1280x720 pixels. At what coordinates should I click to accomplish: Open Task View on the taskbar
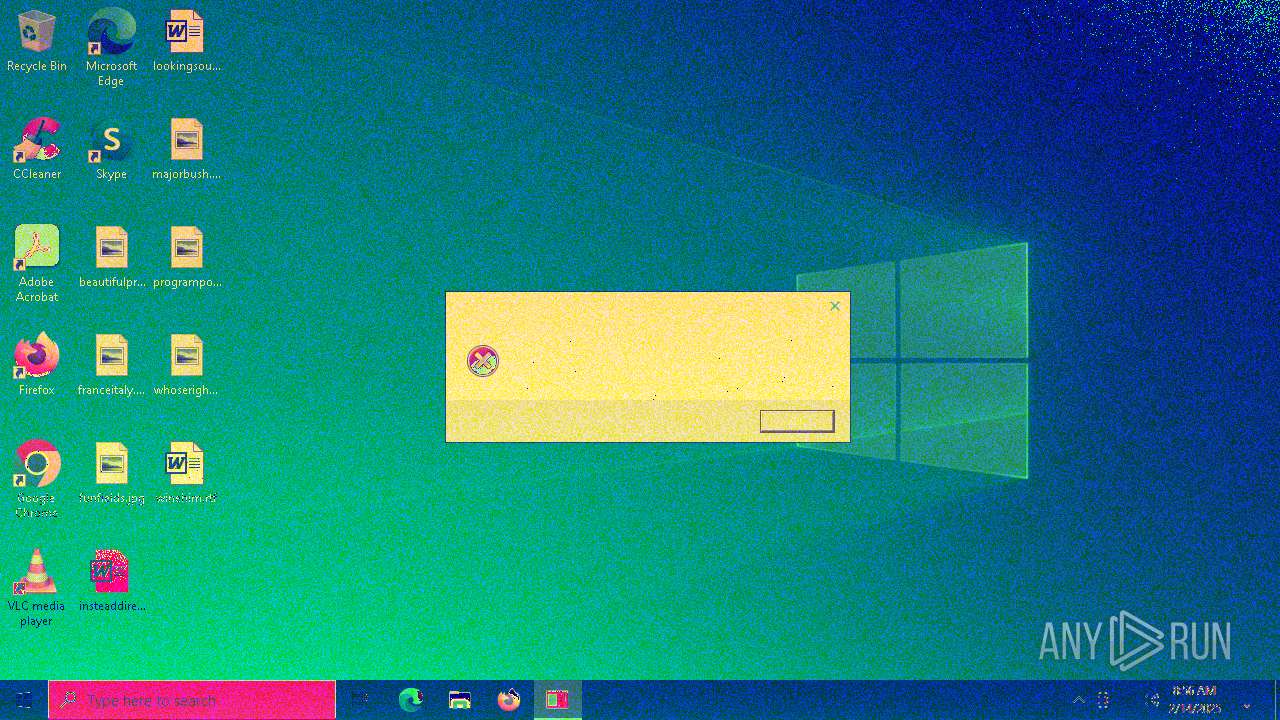(x=360, y=700)
